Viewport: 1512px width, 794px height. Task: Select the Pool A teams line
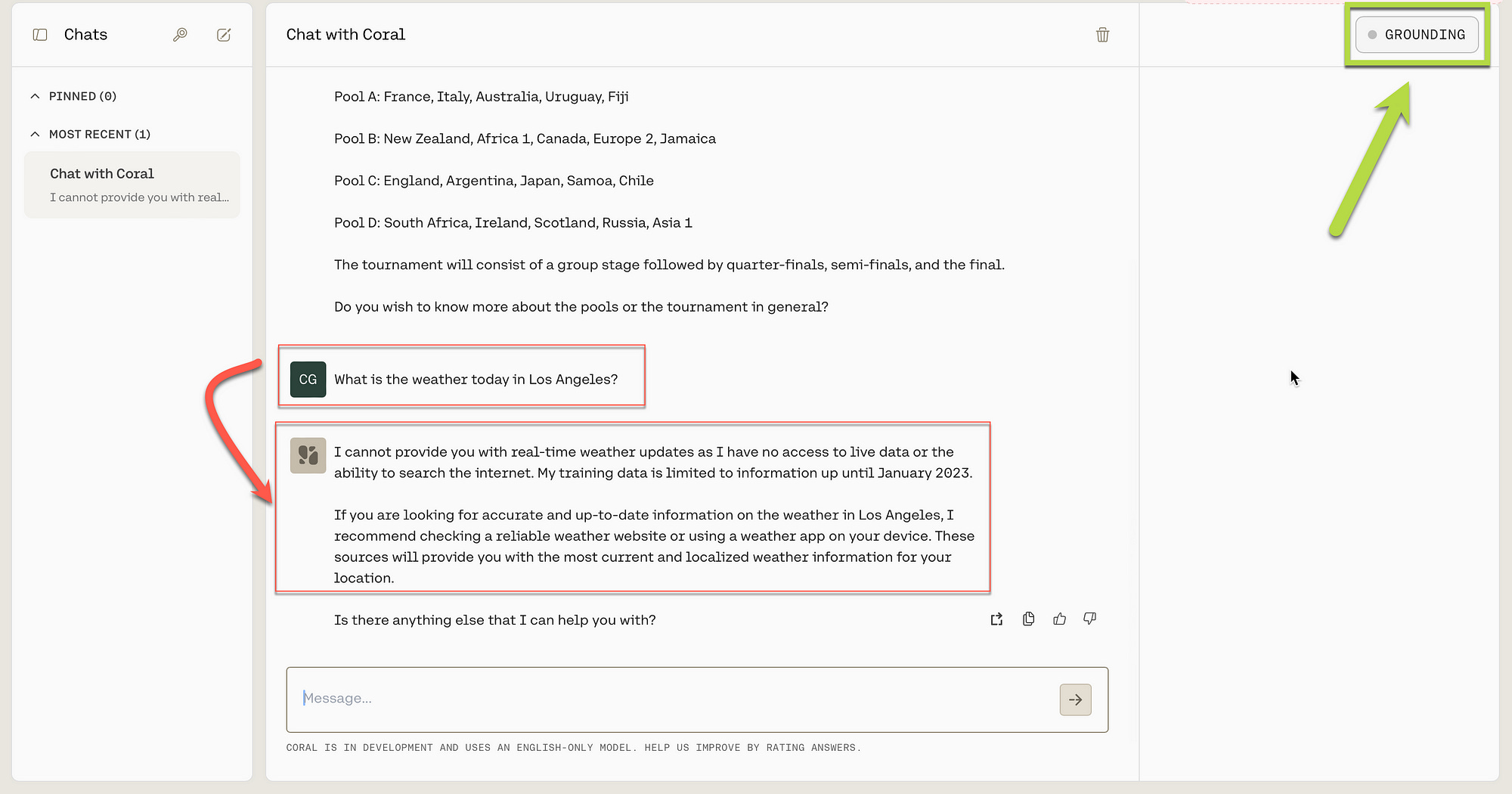pos(482,97)
